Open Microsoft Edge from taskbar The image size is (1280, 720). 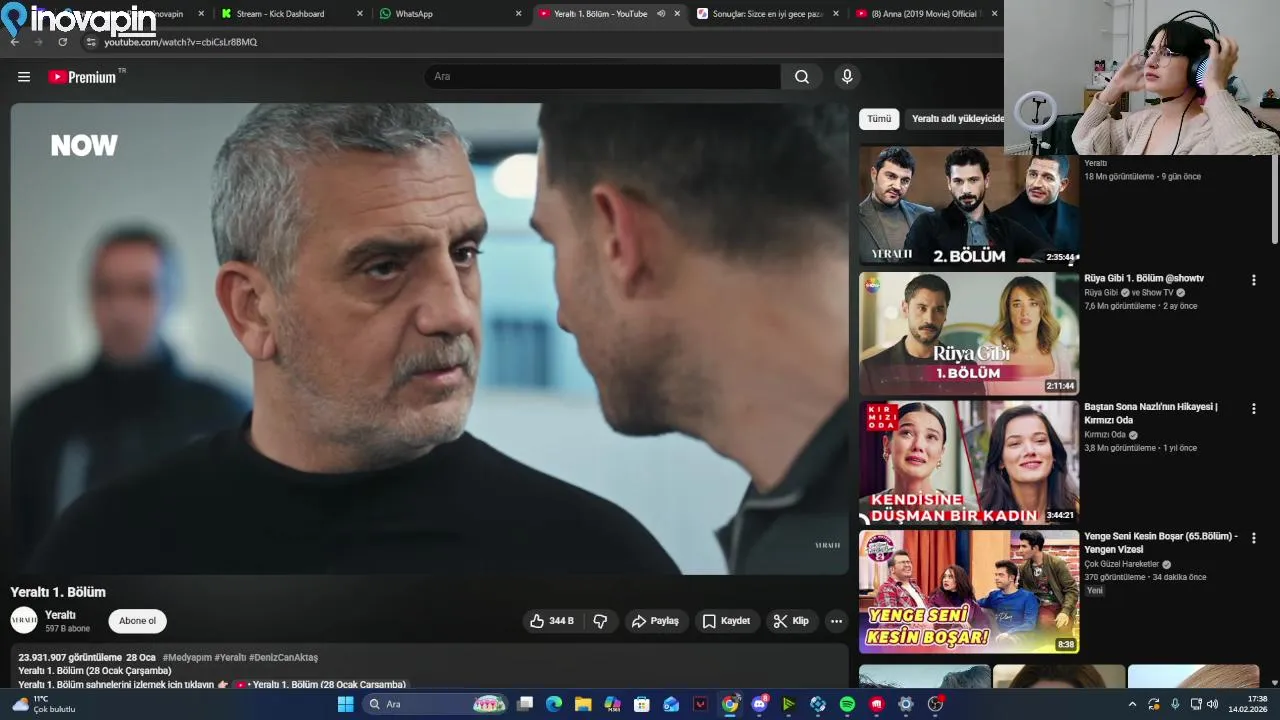554,704
